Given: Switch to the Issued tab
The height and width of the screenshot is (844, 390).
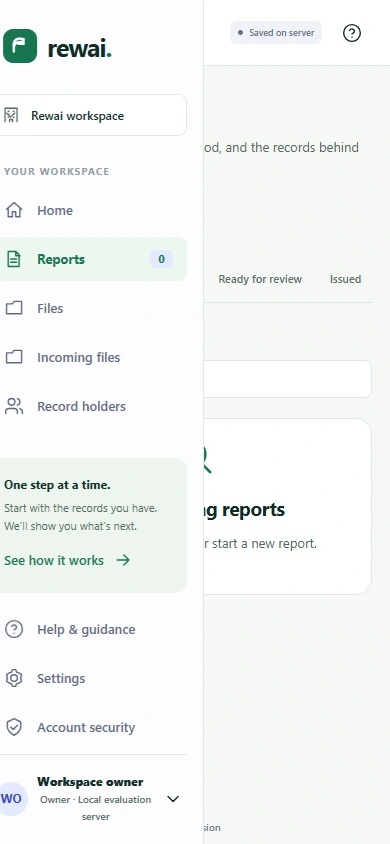Looking at the screenshot, I should pos(345,279).
